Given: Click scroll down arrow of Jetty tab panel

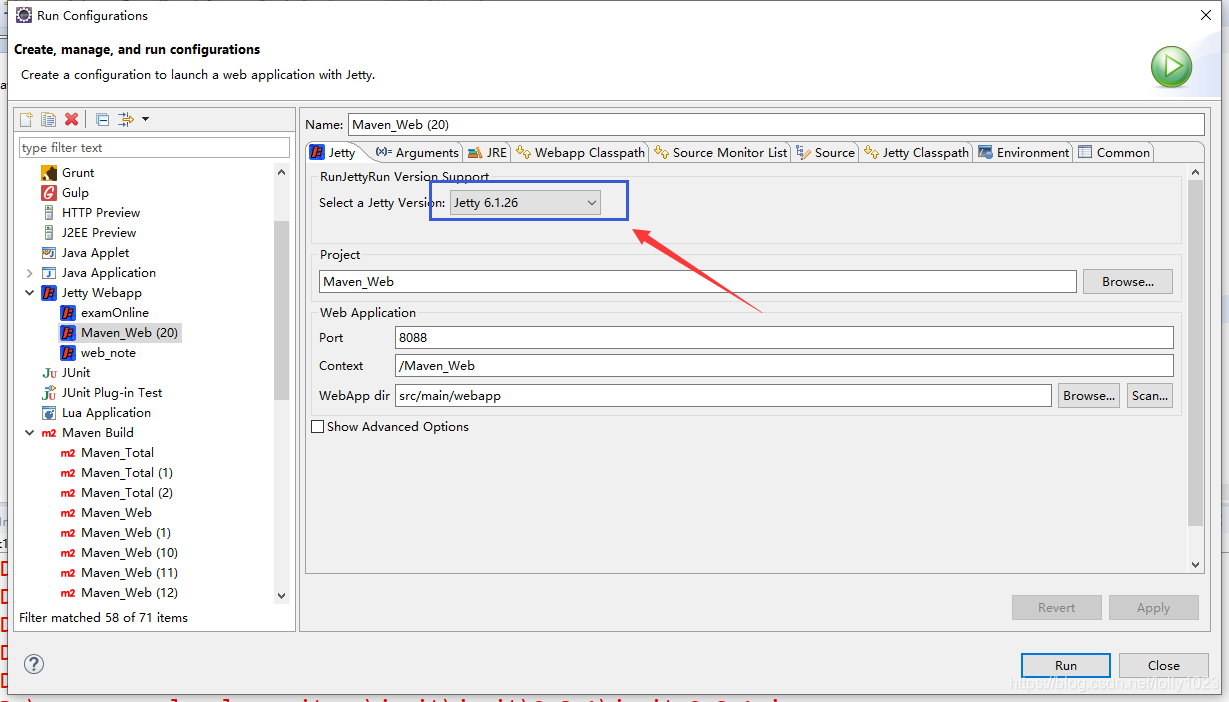Looking at the screenshot, I should (1196, 565).
